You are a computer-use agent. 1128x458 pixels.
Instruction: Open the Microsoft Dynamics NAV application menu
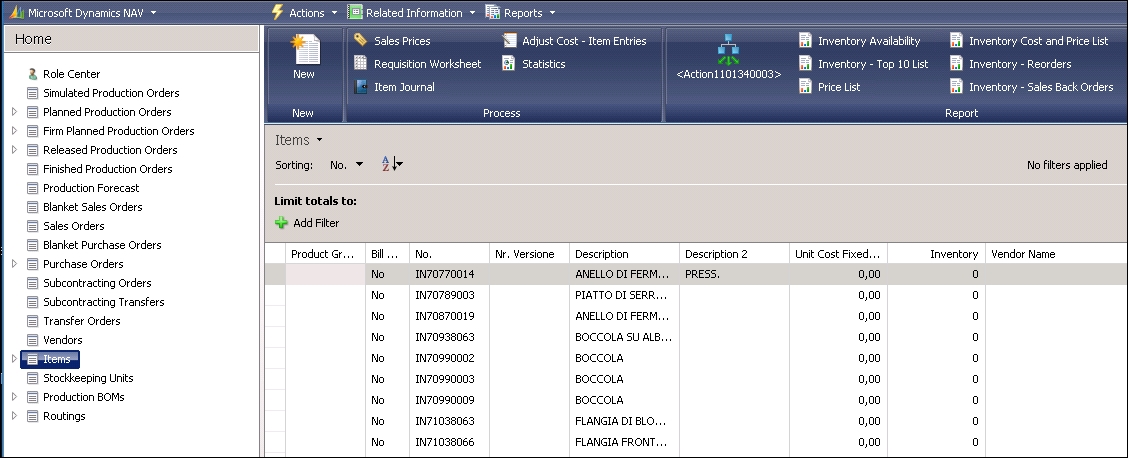83,12
